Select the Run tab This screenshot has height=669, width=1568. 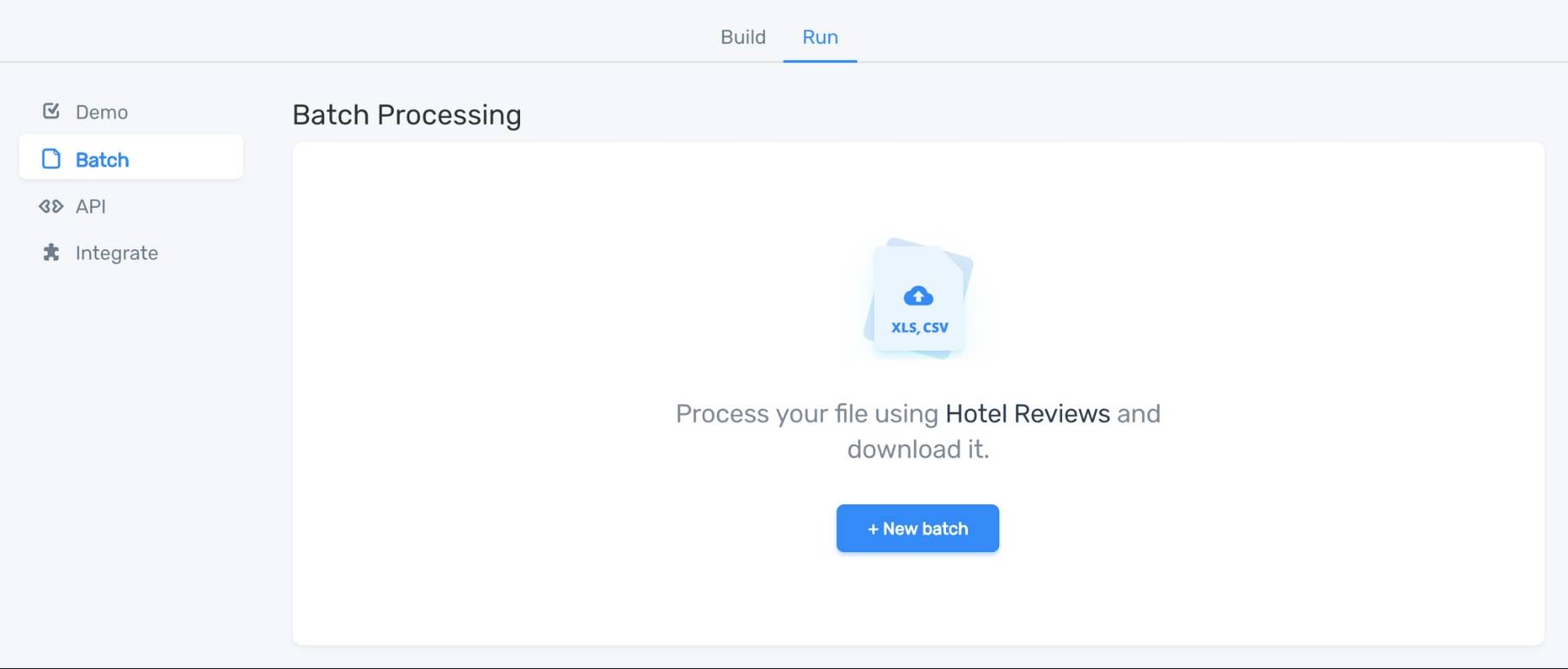click(x=820, y=37)
